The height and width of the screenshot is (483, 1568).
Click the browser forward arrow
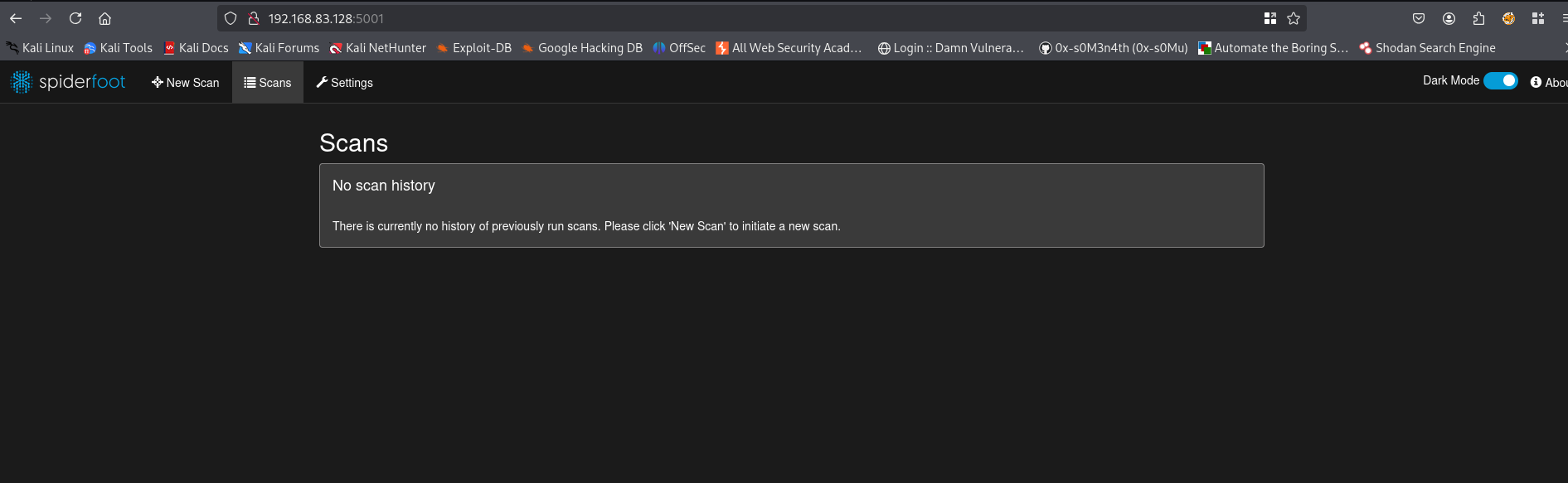pyautogui.click(x=46, y=18)
